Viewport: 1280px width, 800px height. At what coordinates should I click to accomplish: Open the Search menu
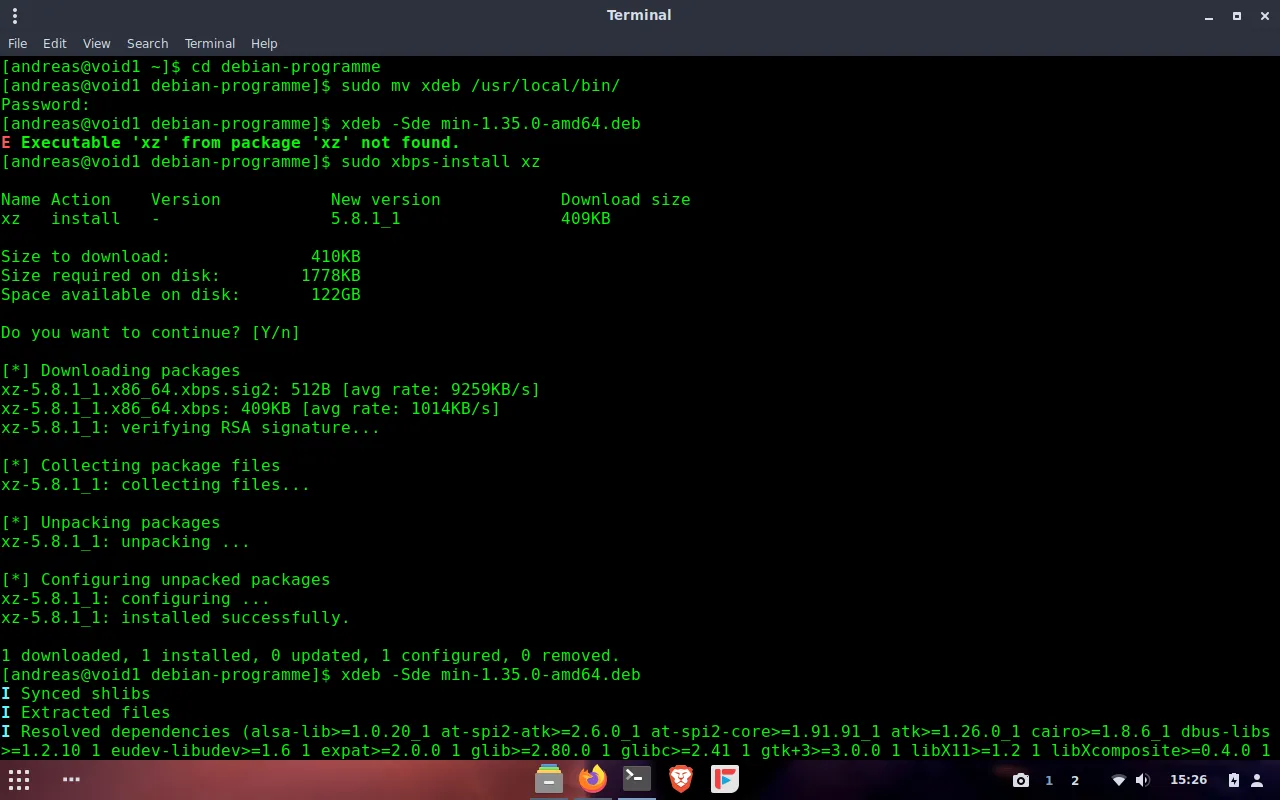click(x=147, y=43)
